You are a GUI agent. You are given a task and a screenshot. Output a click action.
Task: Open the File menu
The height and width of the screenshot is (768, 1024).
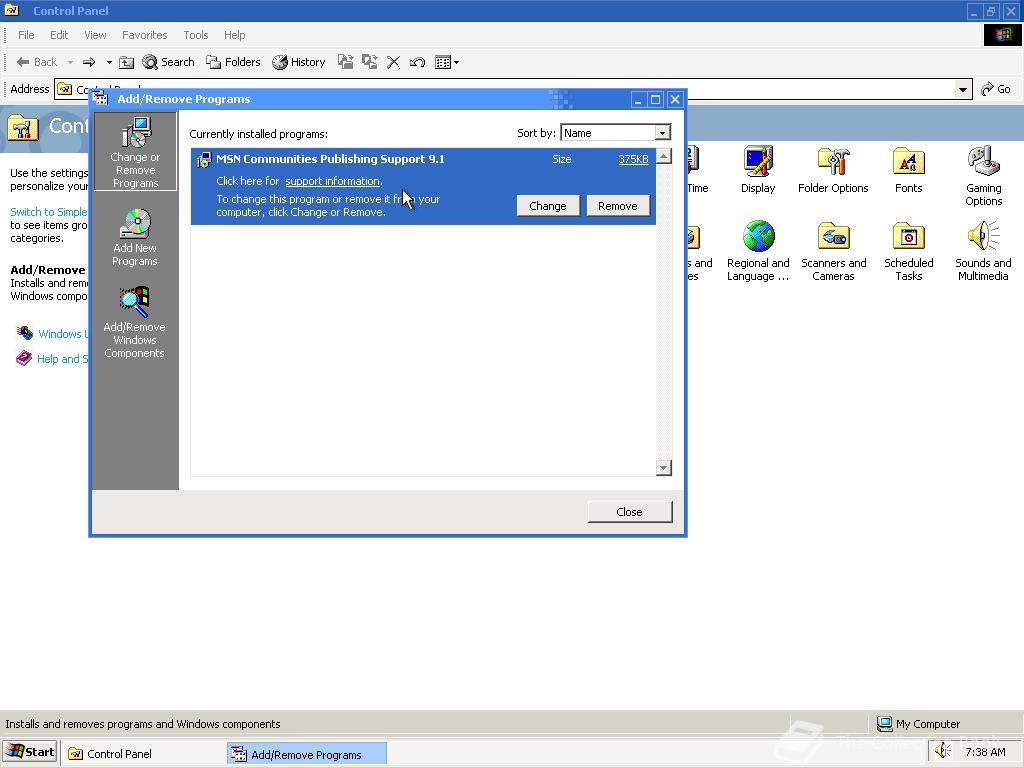pyautogui.click(x=26, y=35)
